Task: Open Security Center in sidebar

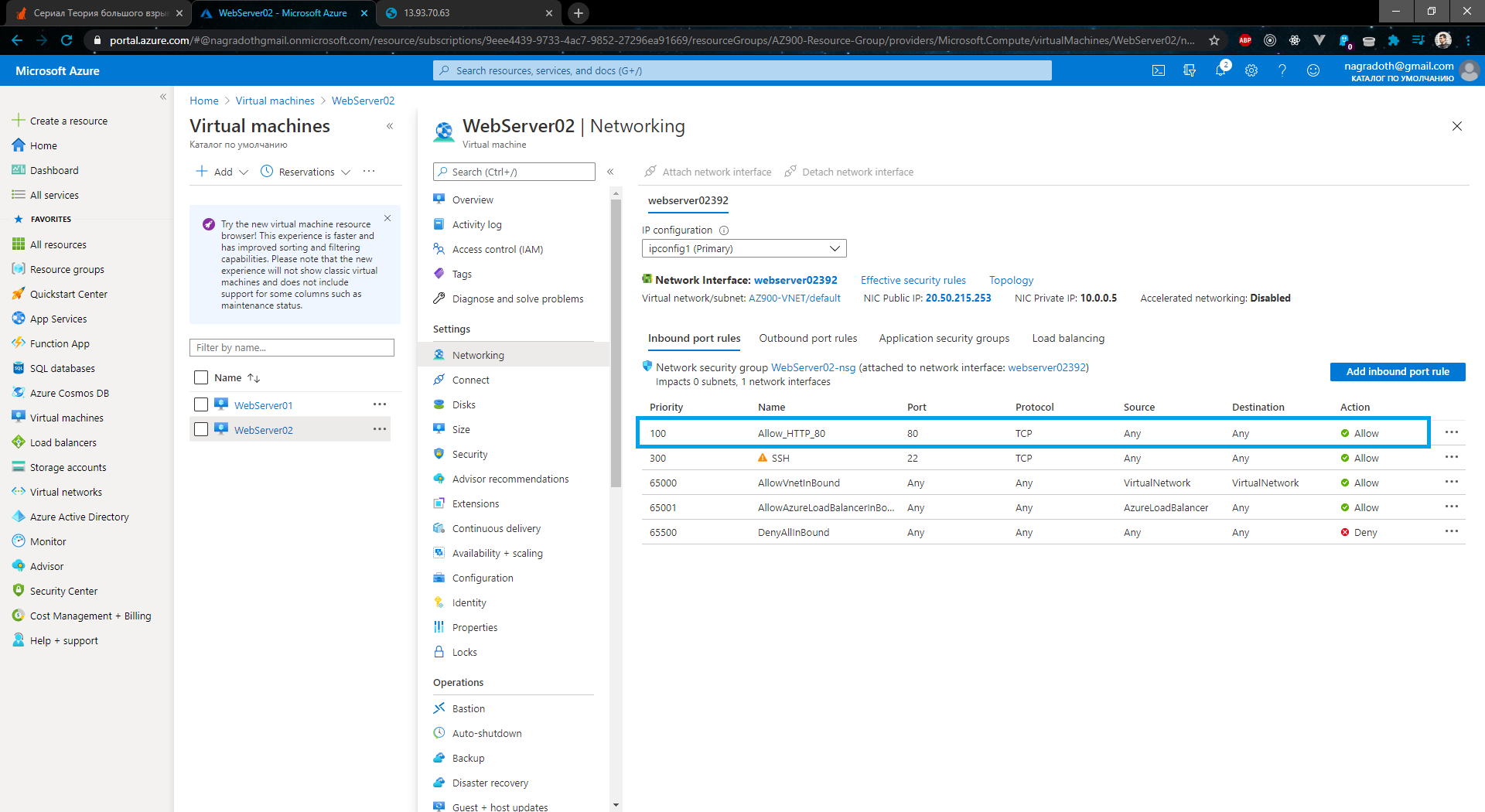Action: 63,591
